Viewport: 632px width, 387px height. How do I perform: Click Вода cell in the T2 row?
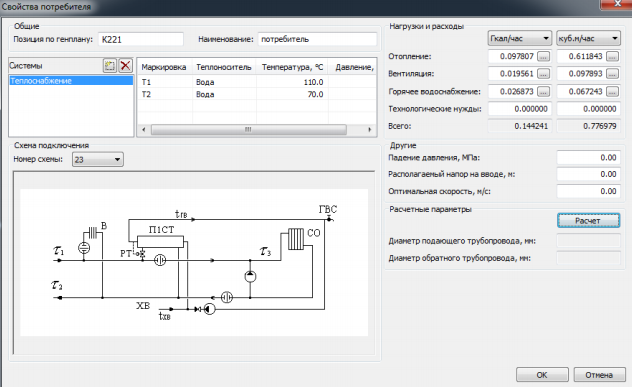tap(224, 94)
